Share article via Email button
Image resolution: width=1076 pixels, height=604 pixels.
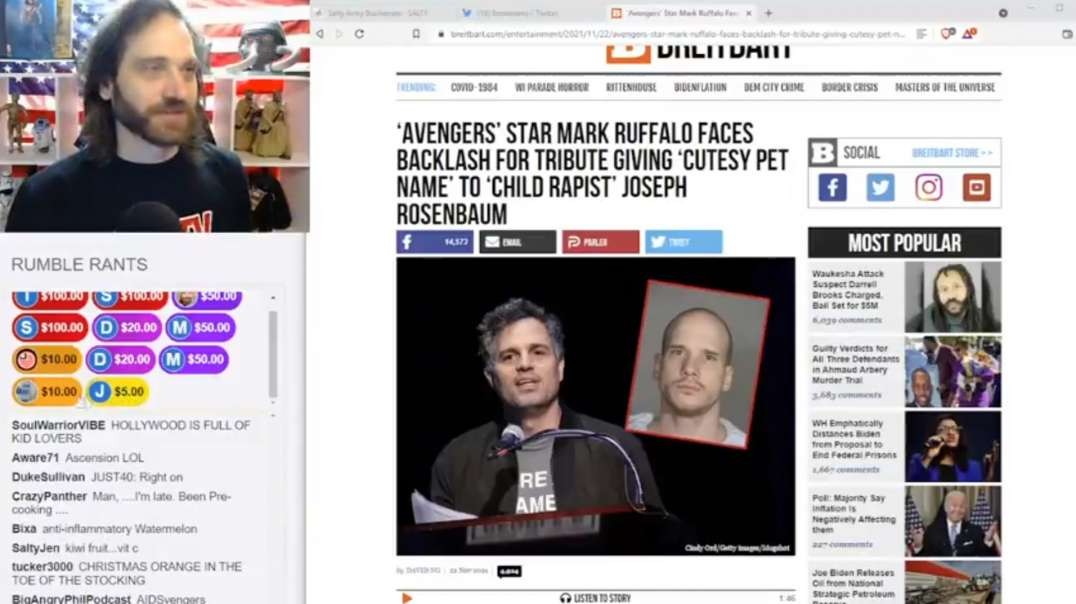(x=517, y=242)
